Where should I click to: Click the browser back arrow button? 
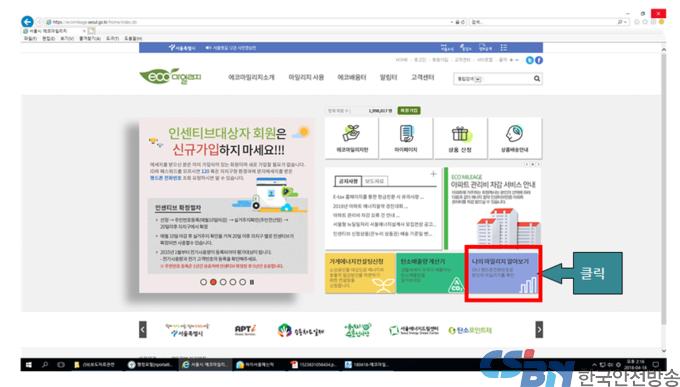27,21
